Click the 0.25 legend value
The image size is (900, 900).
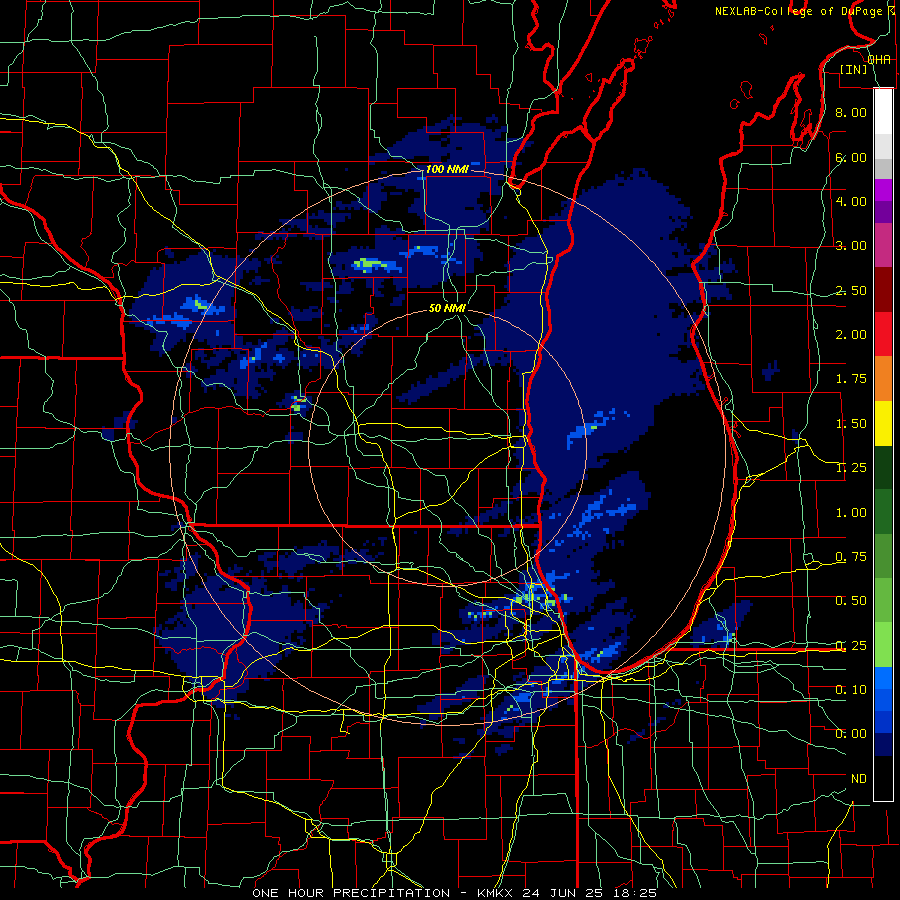851,646
